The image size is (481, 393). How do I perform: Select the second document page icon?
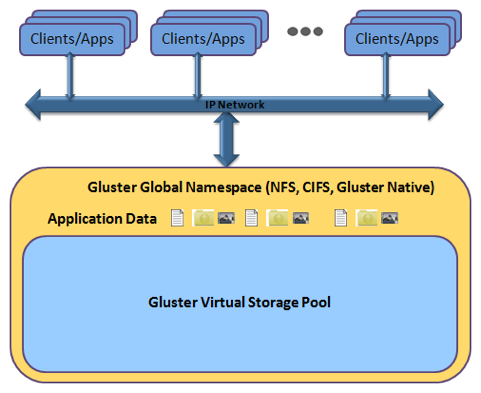point(251,218)
